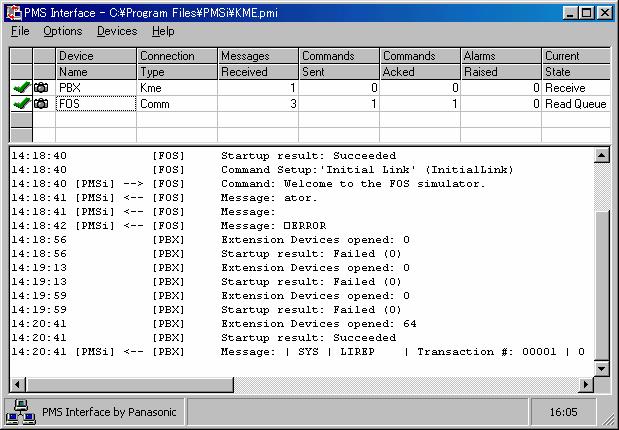Open the Devices menu

[x=117, y=31]
